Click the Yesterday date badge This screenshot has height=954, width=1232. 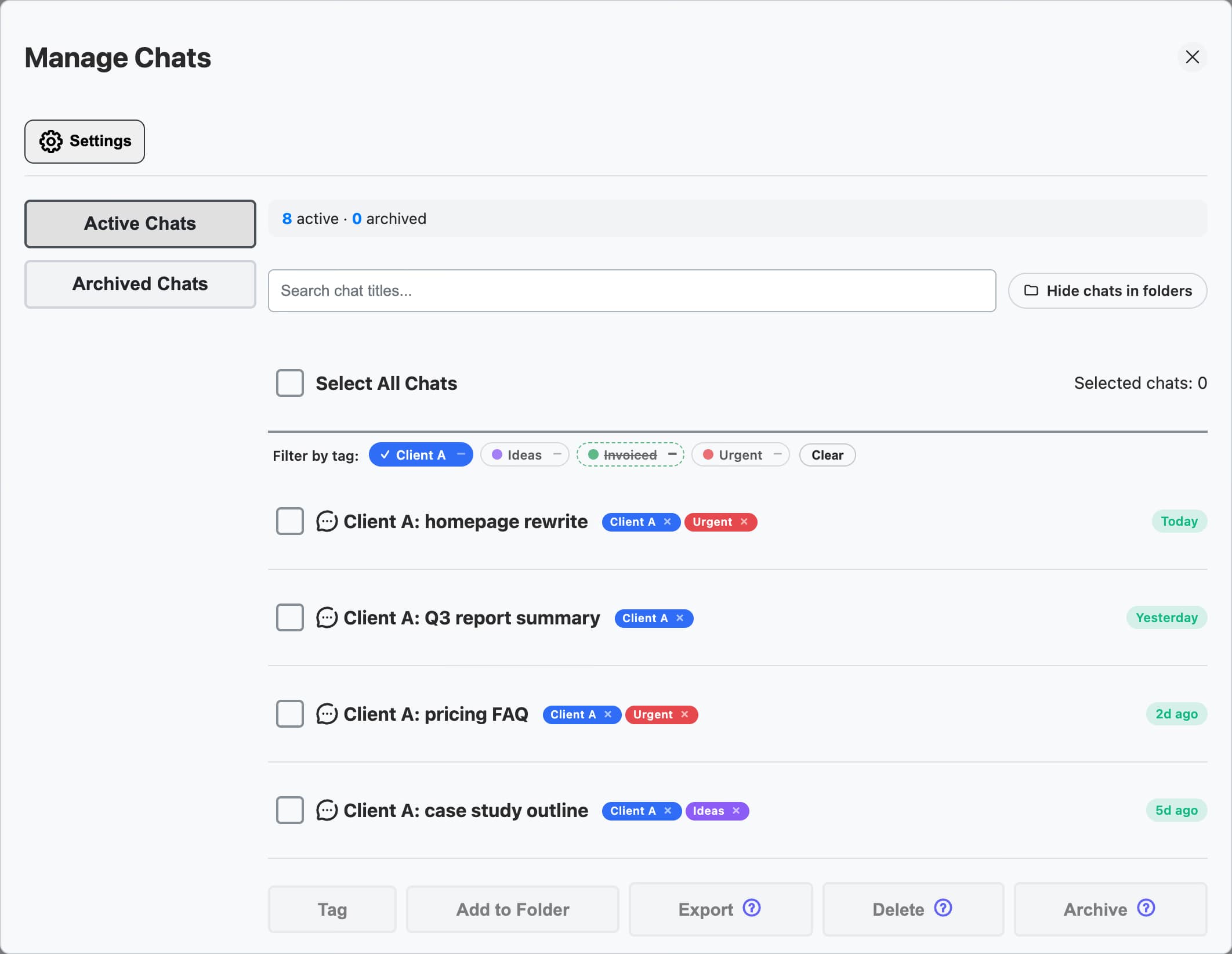click(x=1166, y=617)
